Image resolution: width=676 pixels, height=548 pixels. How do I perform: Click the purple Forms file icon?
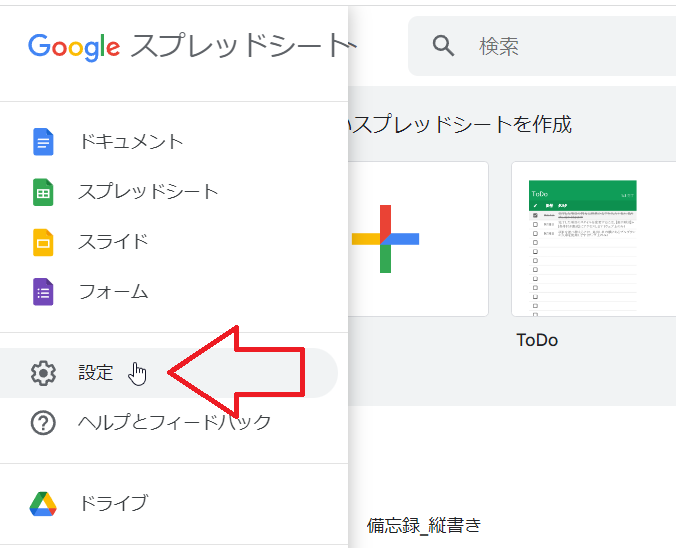click(43, 292)
